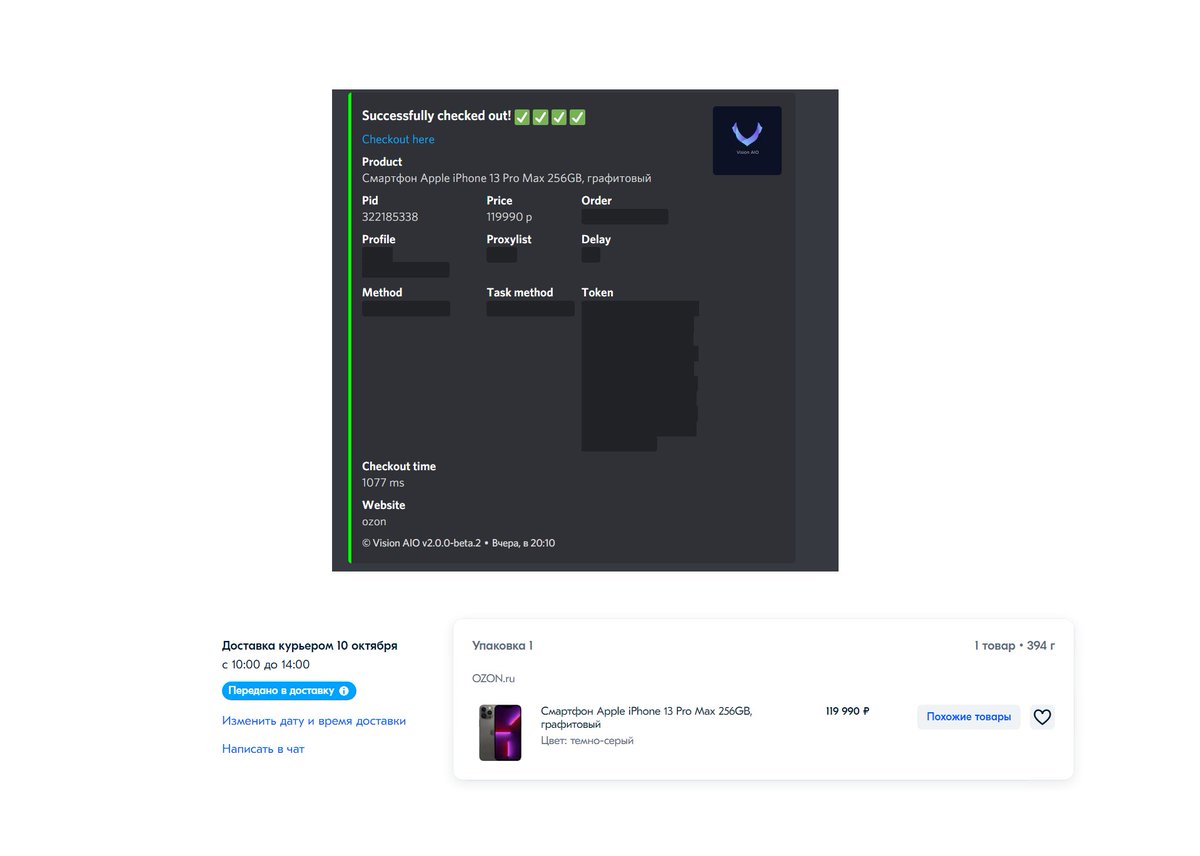Select the website value 'ozon'

(374, 522)
